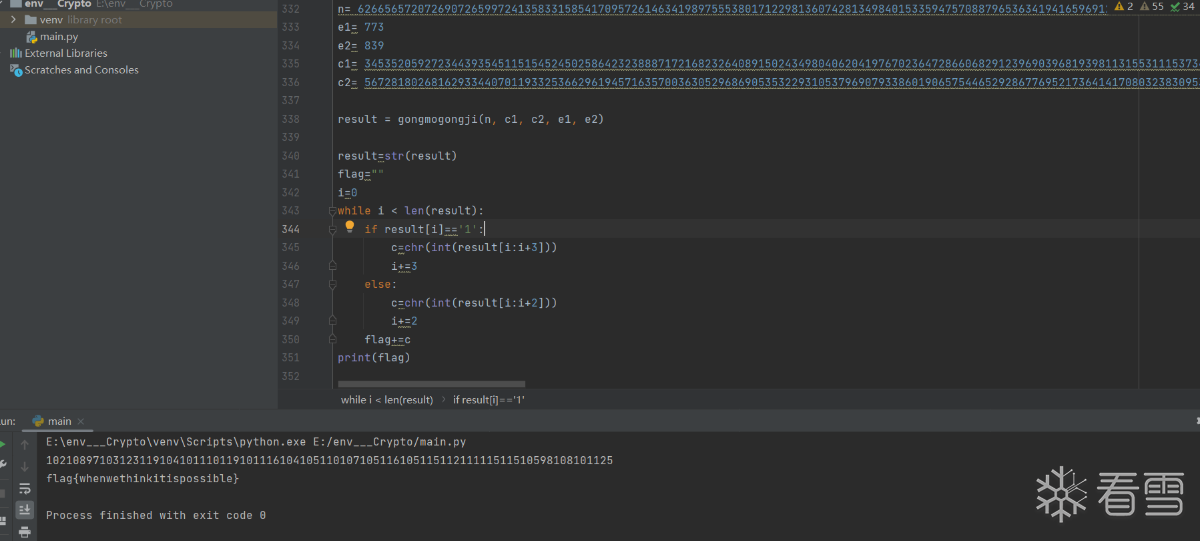Click the 'flag+=c' code line
Viewport: 1200px width, 541px height.
click(x=387, y=339)
